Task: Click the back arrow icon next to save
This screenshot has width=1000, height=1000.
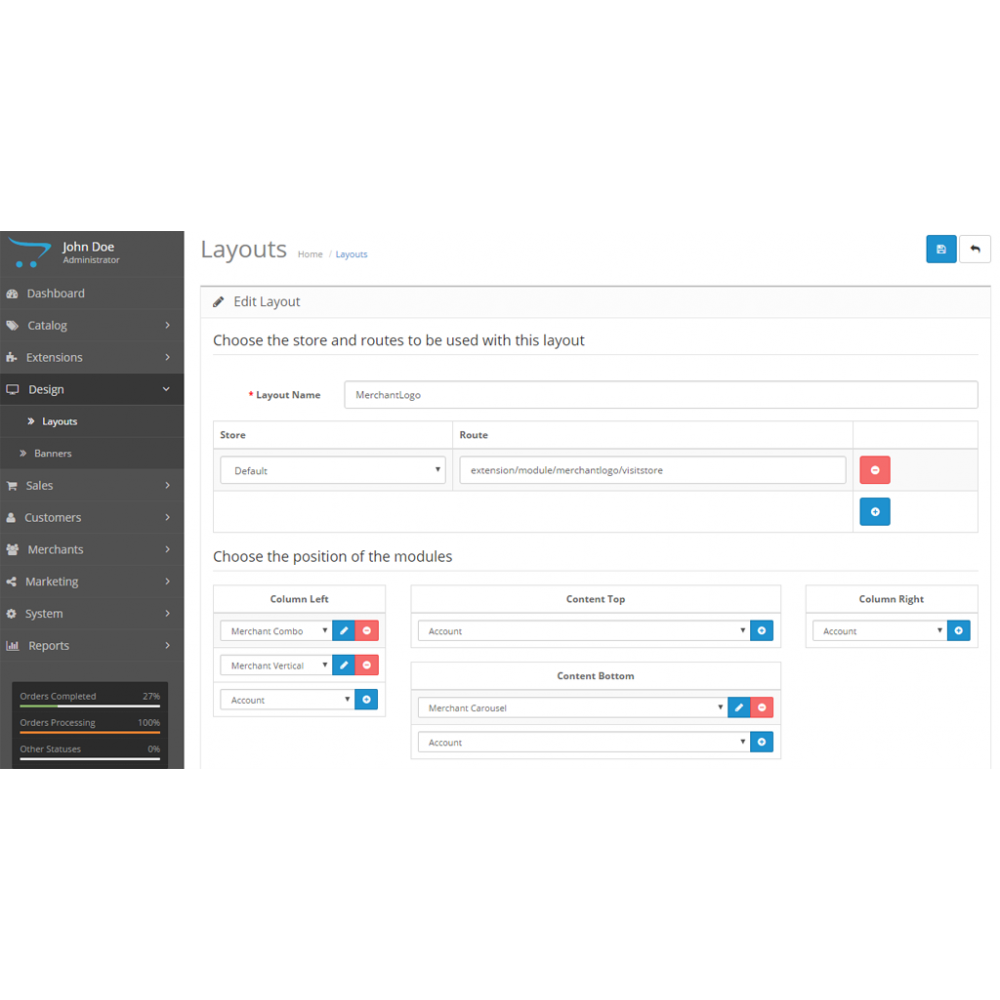Action: (975, 249)
